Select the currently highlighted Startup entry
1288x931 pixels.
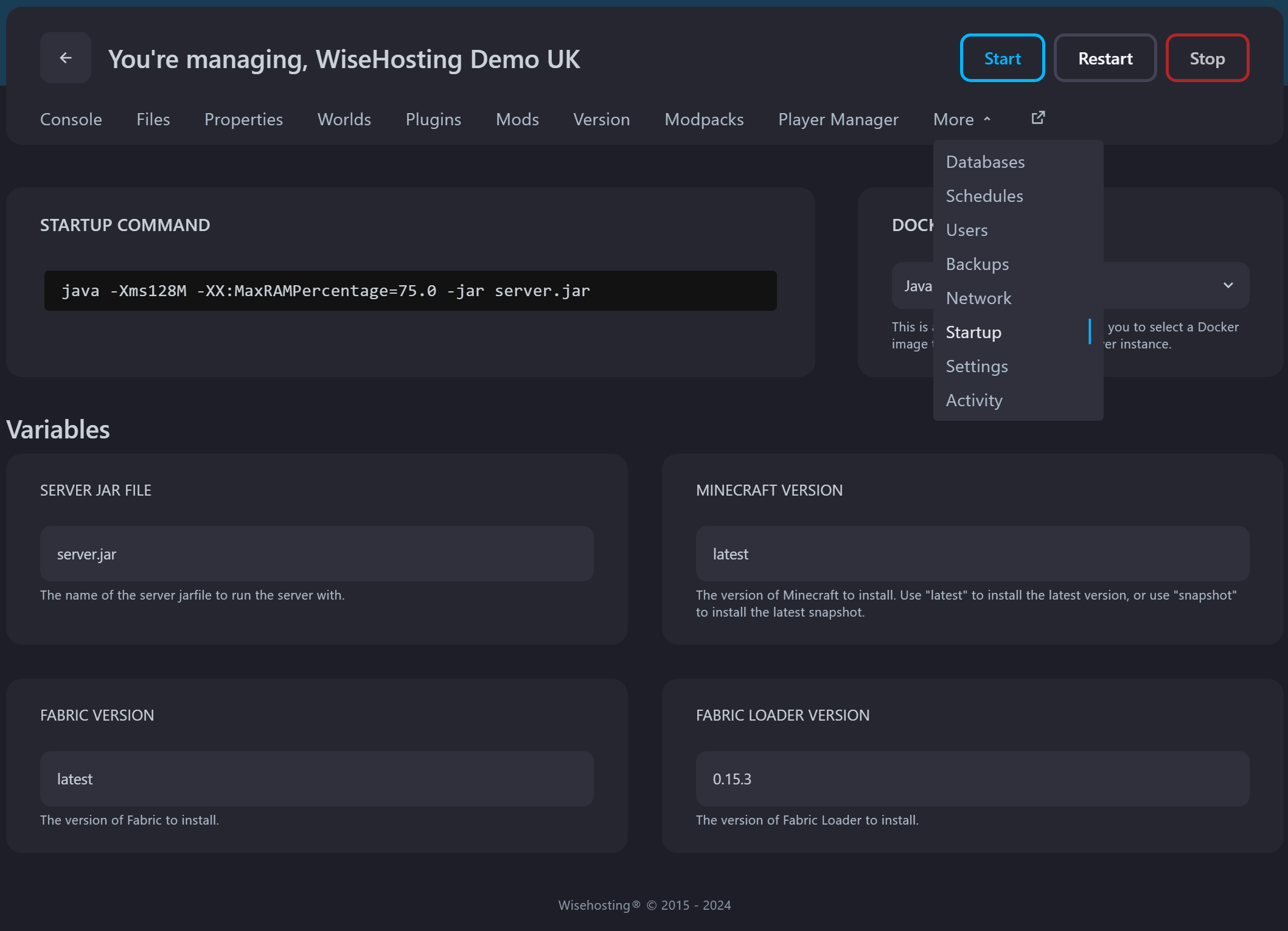pos(973,332)
